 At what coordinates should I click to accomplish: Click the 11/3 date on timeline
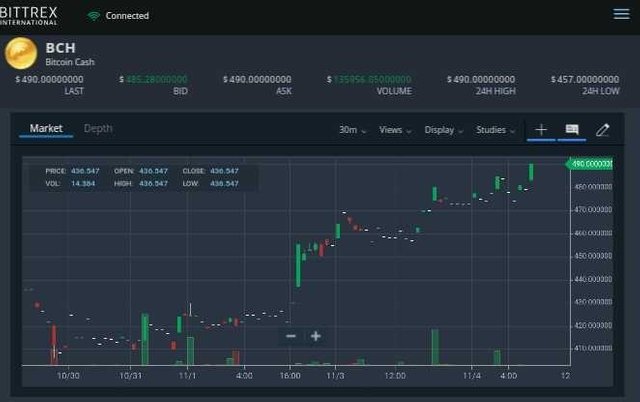335,376
